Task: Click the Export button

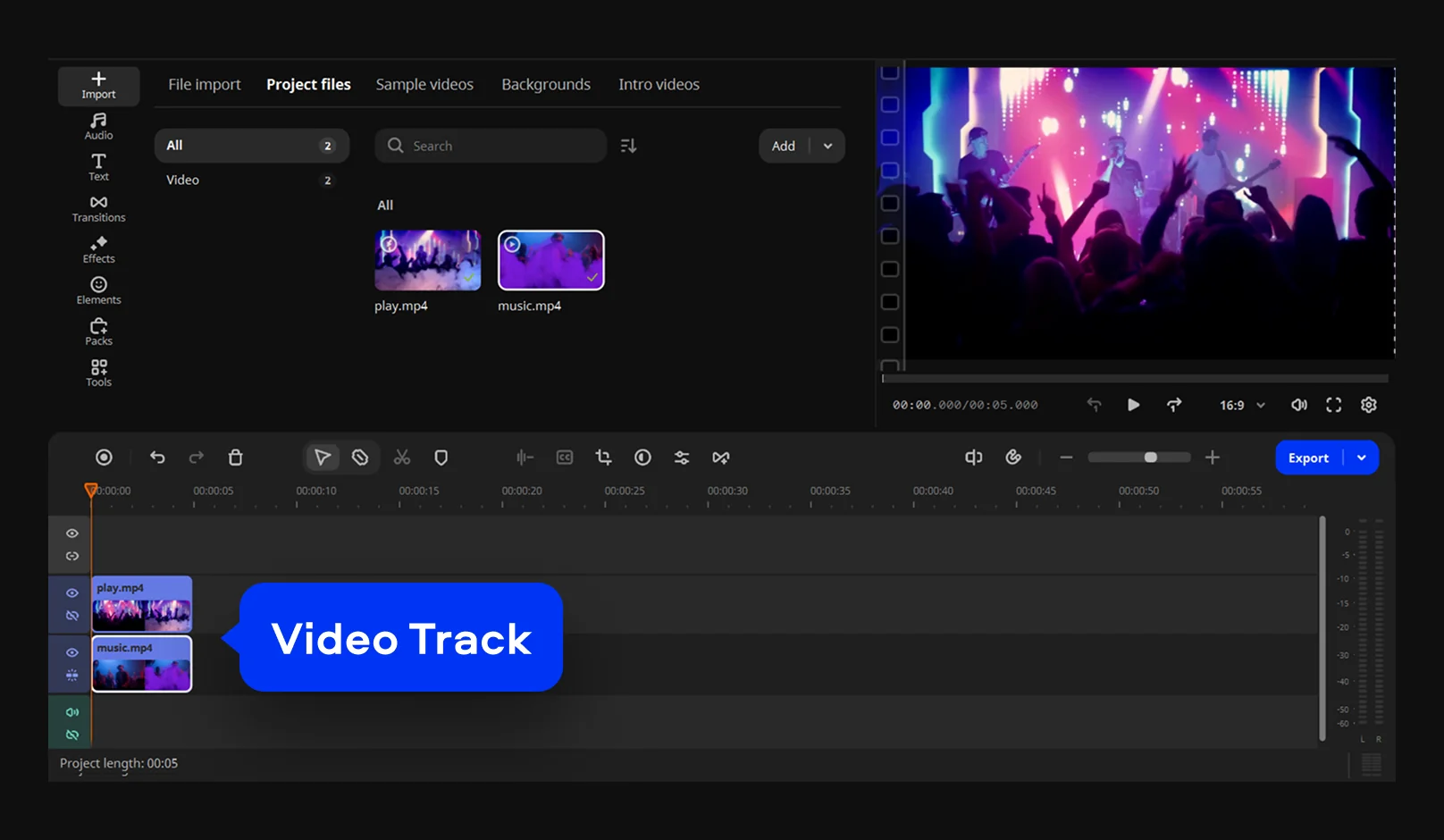Action: point(1308,458)
